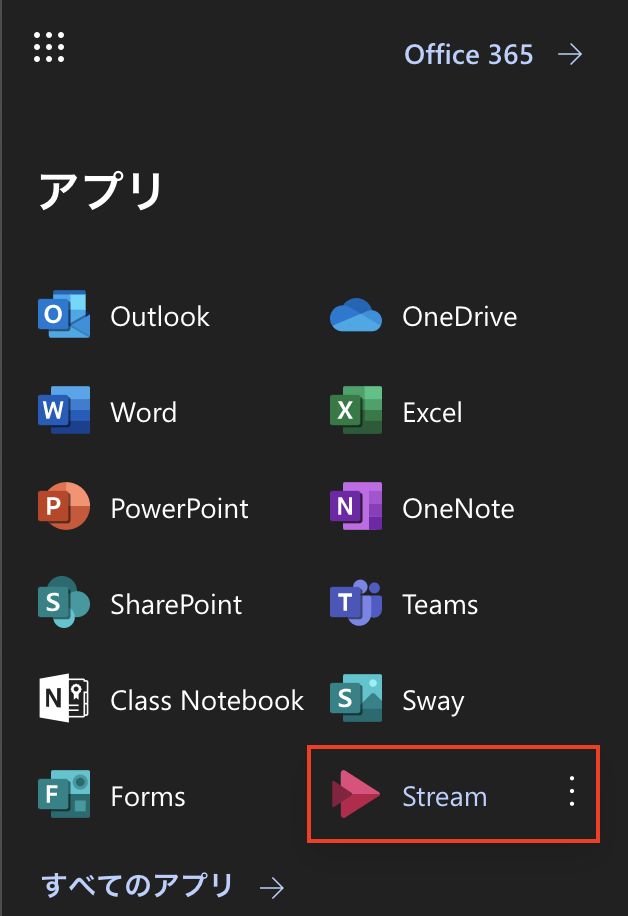Select the Stream label
This screenshot has height=916, width=628.
click(x=445, y=796)
